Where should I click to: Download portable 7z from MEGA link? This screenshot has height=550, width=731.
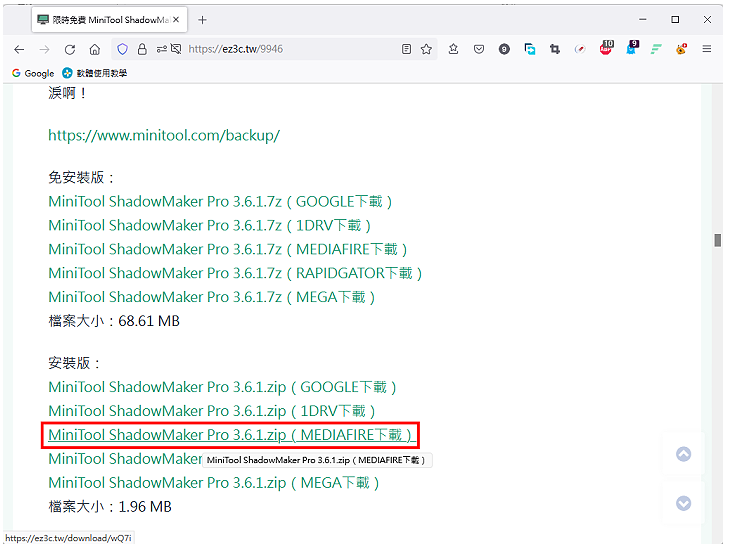coord(212,297)
